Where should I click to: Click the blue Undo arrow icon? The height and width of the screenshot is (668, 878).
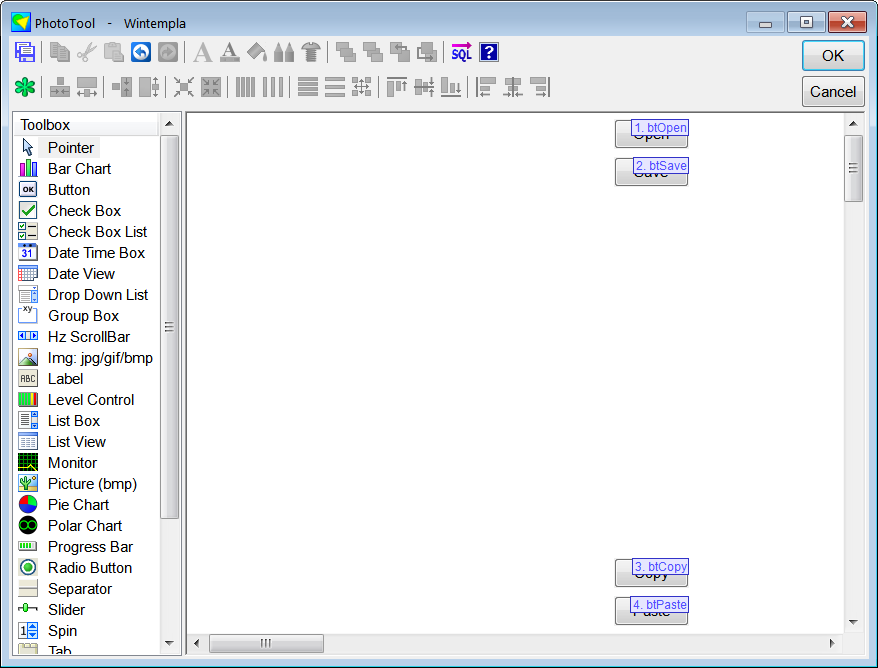coord(141,53)
